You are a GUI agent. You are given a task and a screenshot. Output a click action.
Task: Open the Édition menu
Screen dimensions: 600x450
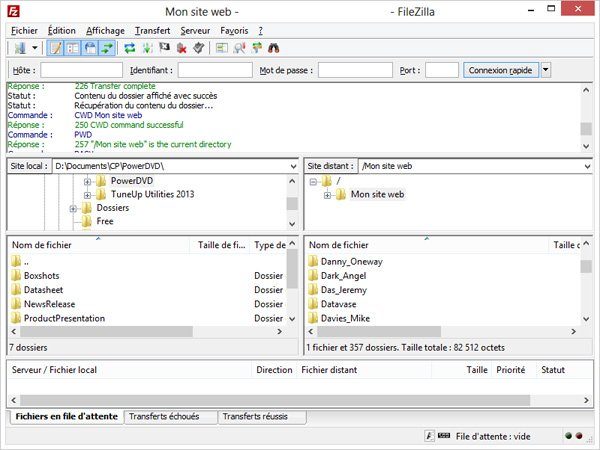coord(62,31)
